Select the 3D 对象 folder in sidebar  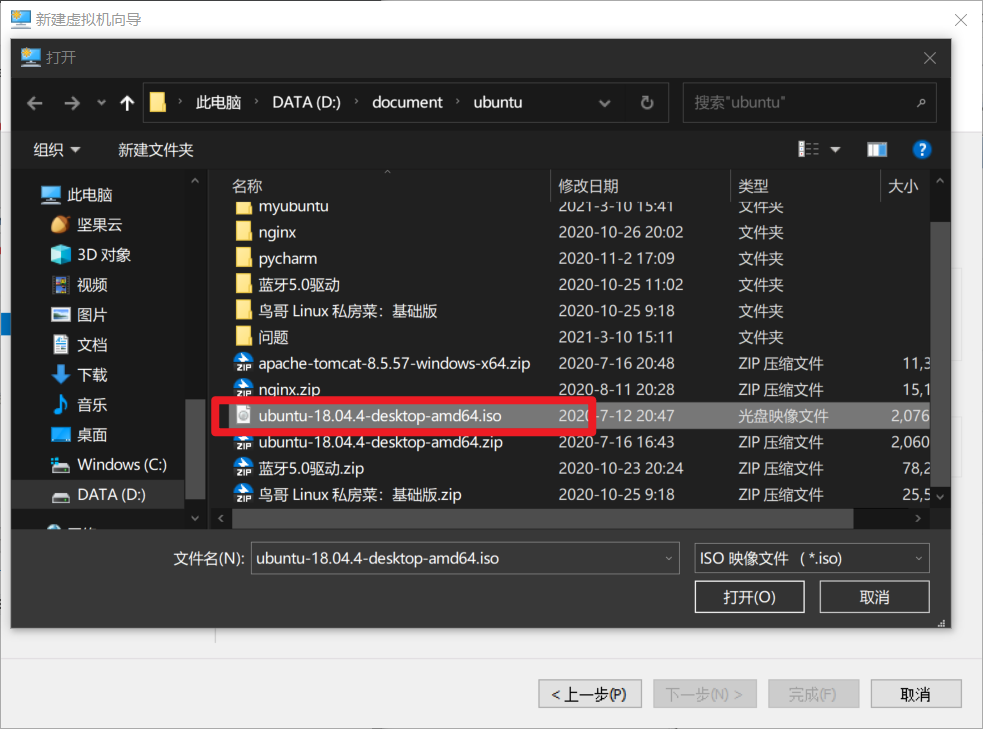(x=104, y=255)
